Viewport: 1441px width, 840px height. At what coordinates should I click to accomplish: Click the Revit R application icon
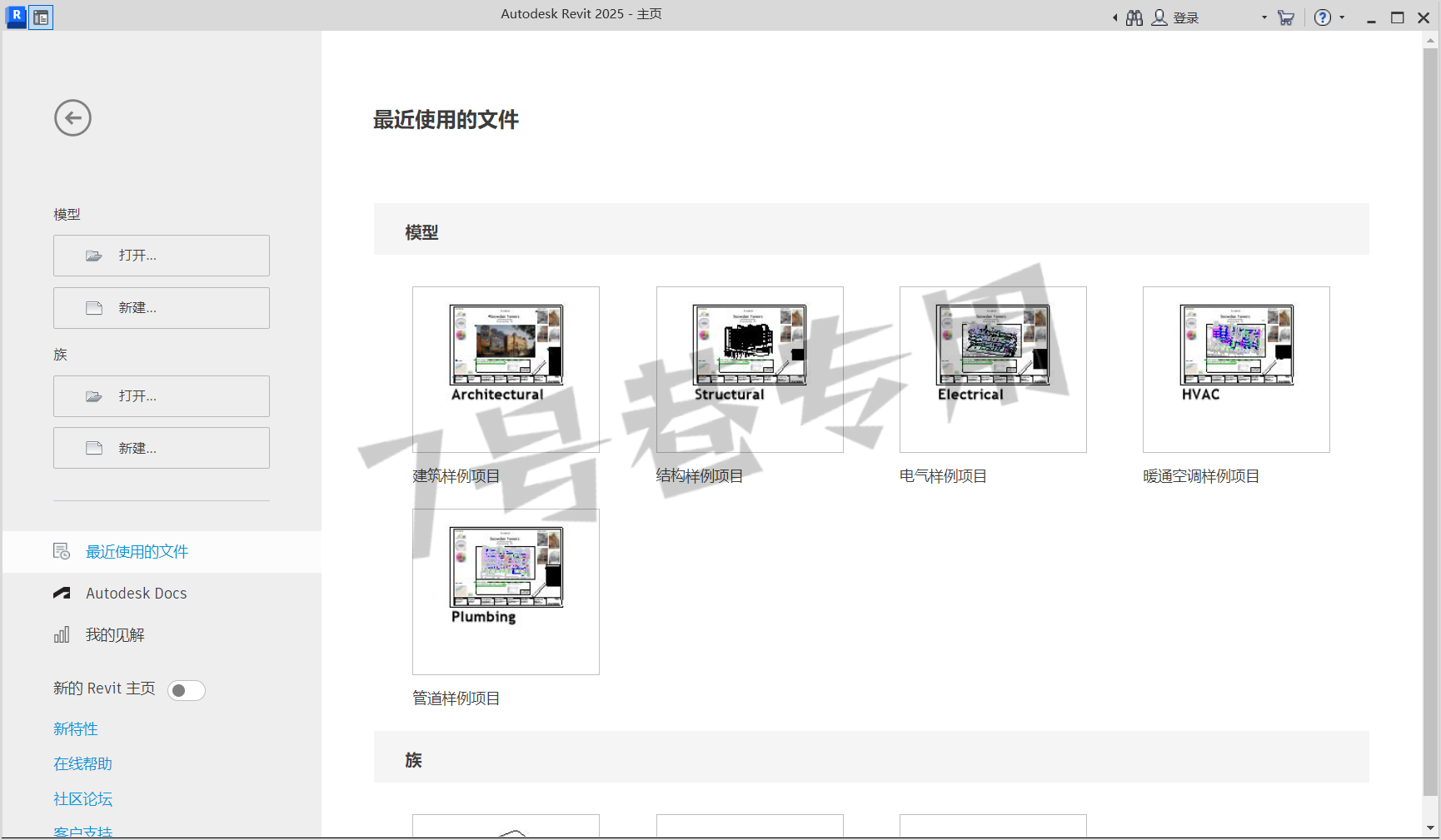point(16,17)
